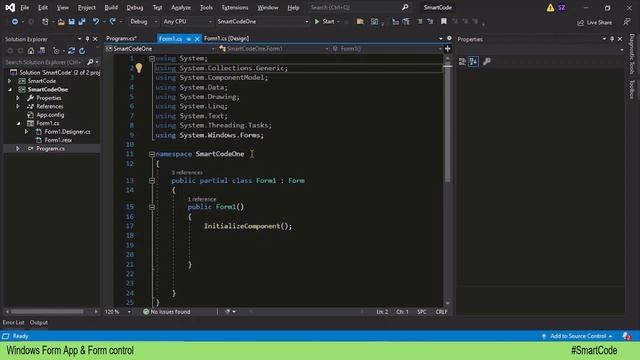Redo using the toolbar redo arrow
The width and height of the screenshot is (640, 360).
point(112,22)
